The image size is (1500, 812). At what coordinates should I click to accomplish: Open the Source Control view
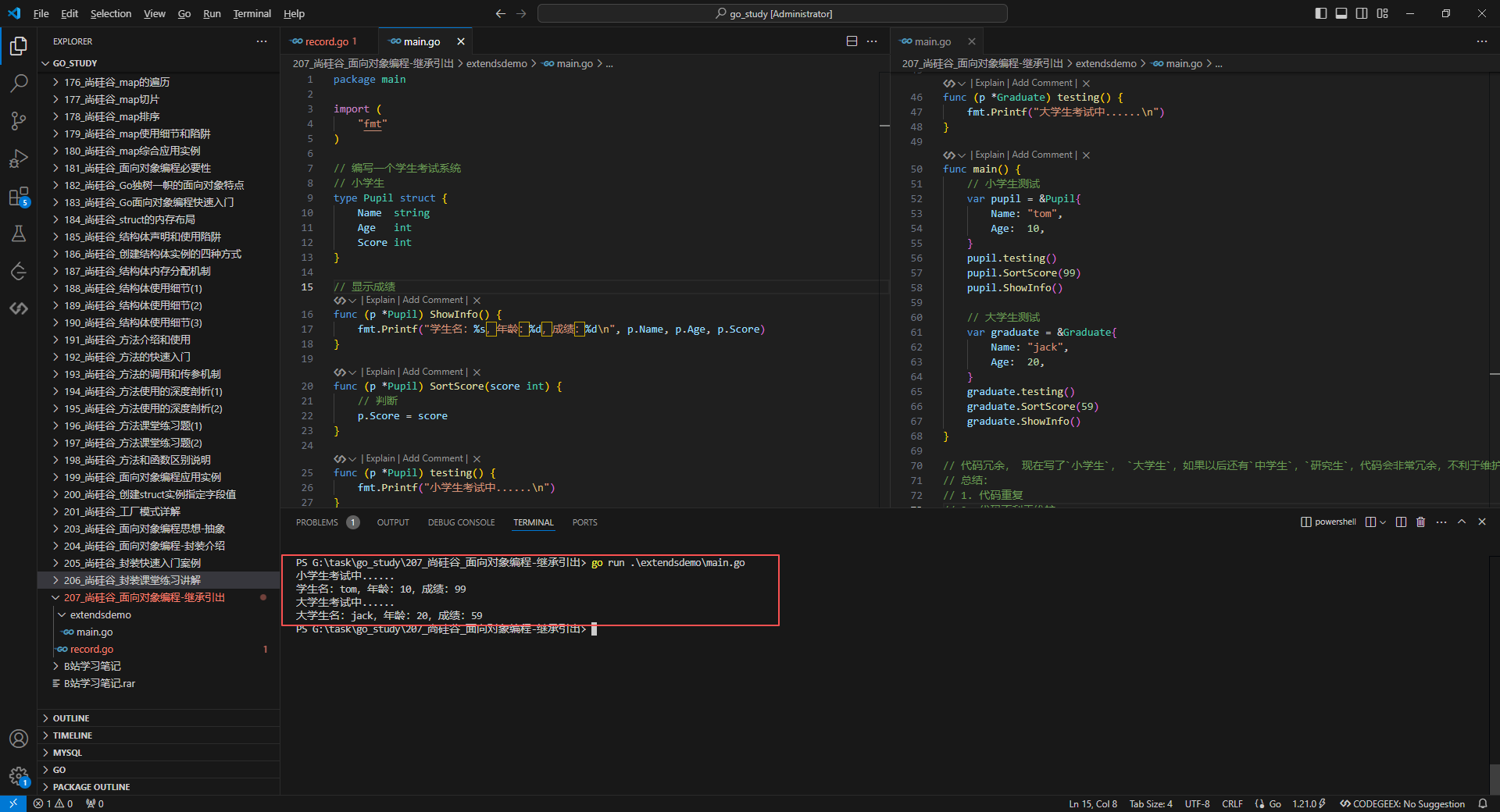19,120
